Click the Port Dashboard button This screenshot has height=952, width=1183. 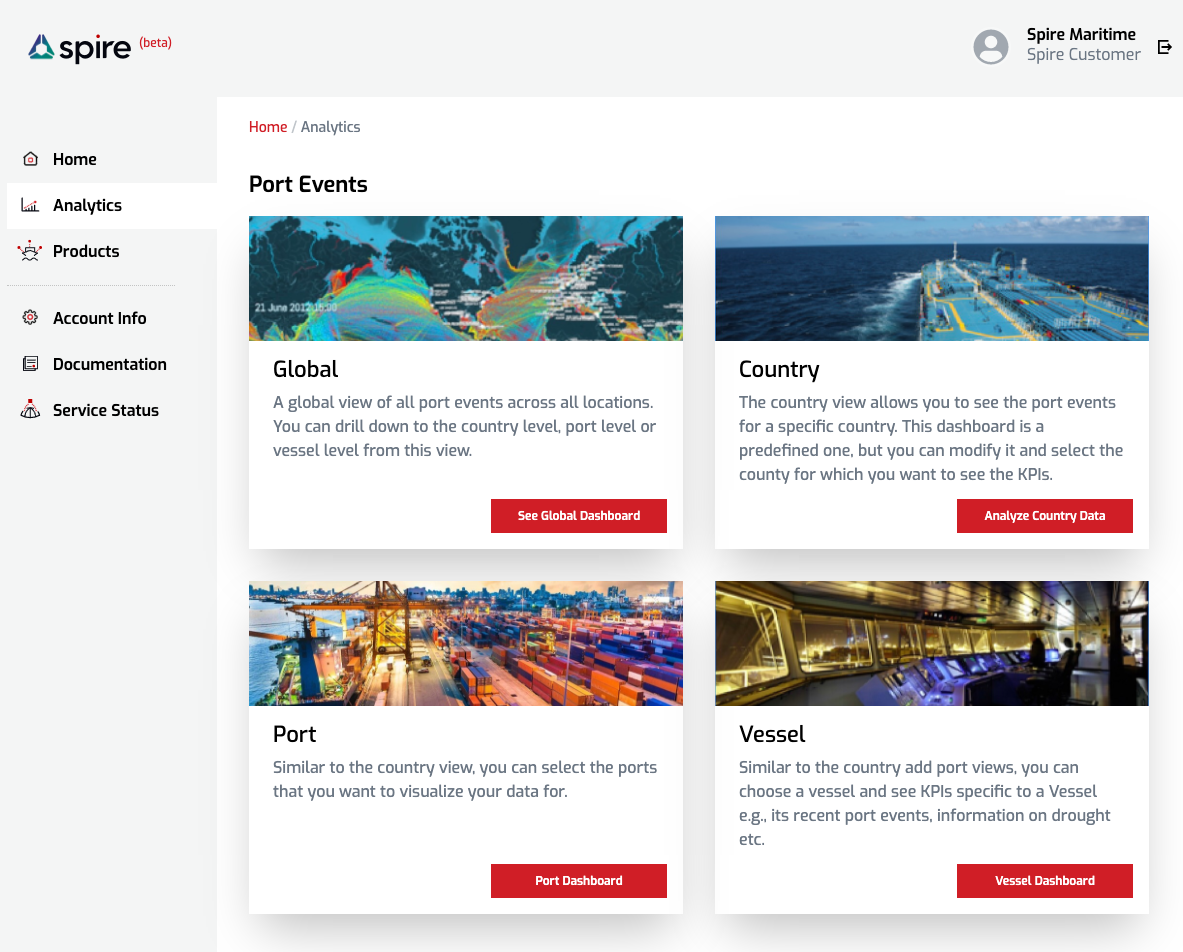click(x=579, y=881)
